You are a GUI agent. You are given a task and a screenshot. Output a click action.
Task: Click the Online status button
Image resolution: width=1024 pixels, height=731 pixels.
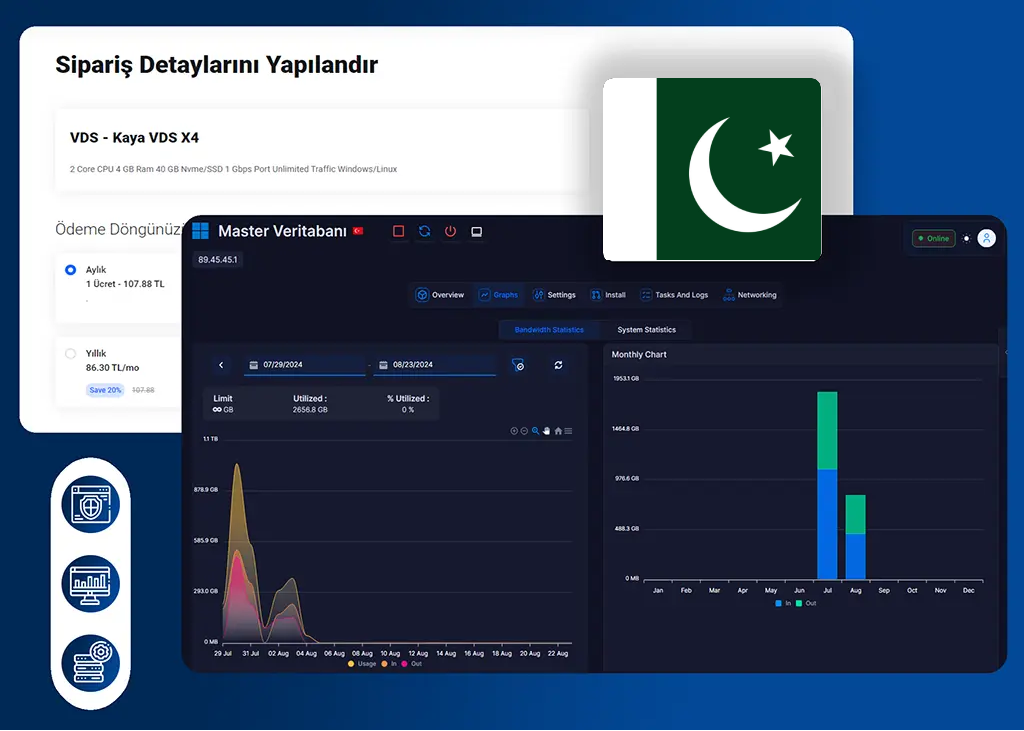[933, 238]
